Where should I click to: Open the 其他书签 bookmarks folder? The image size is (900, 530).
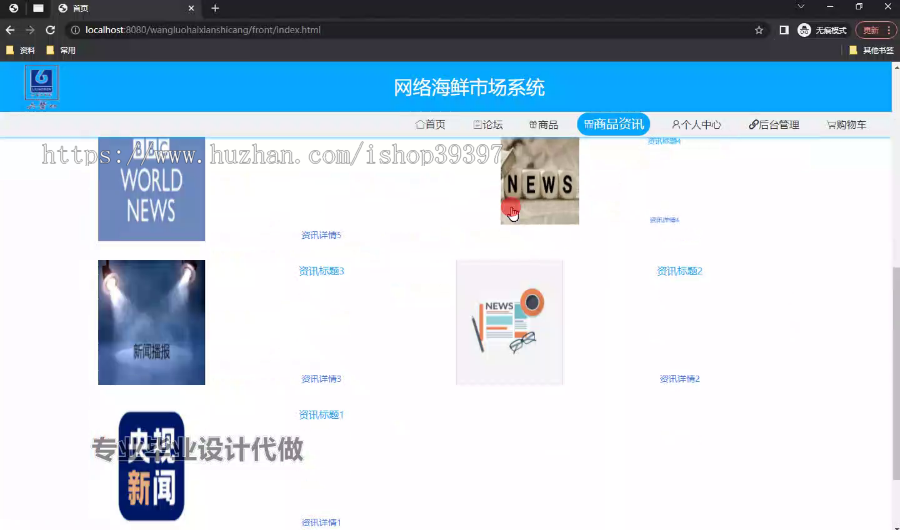point(871,51)
